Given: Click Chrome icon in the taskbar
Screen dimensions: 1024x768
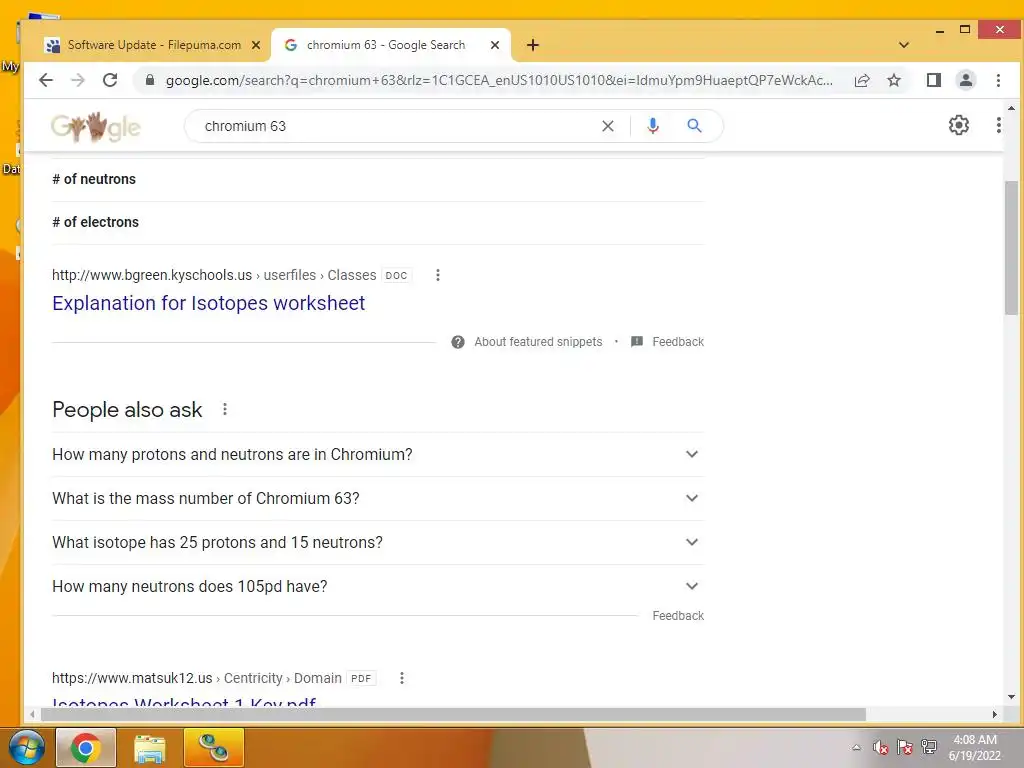Looking at the screenshot, I should pos(86,748).
